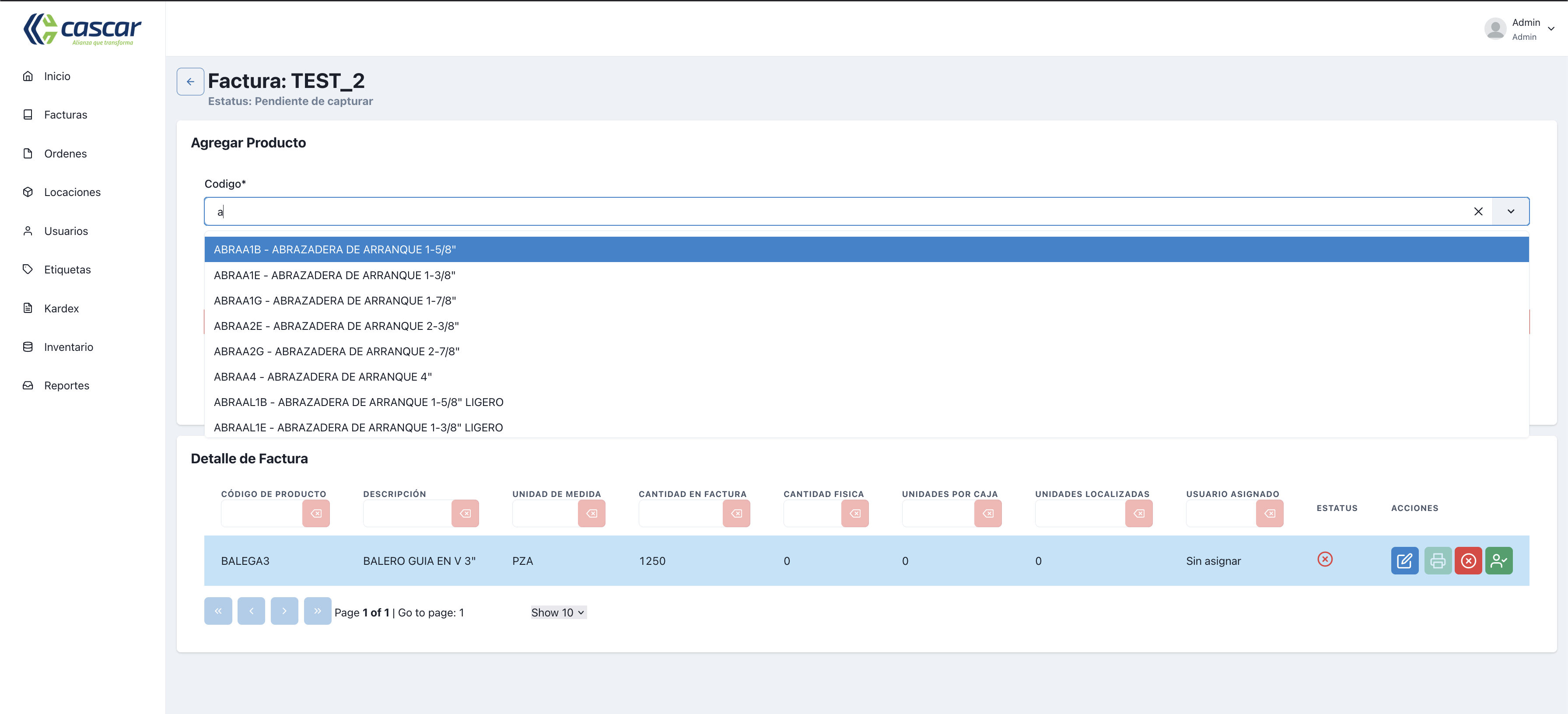Clear the Codigo field with the X
Screen dimensions: 1568x714
(1478, 211)
